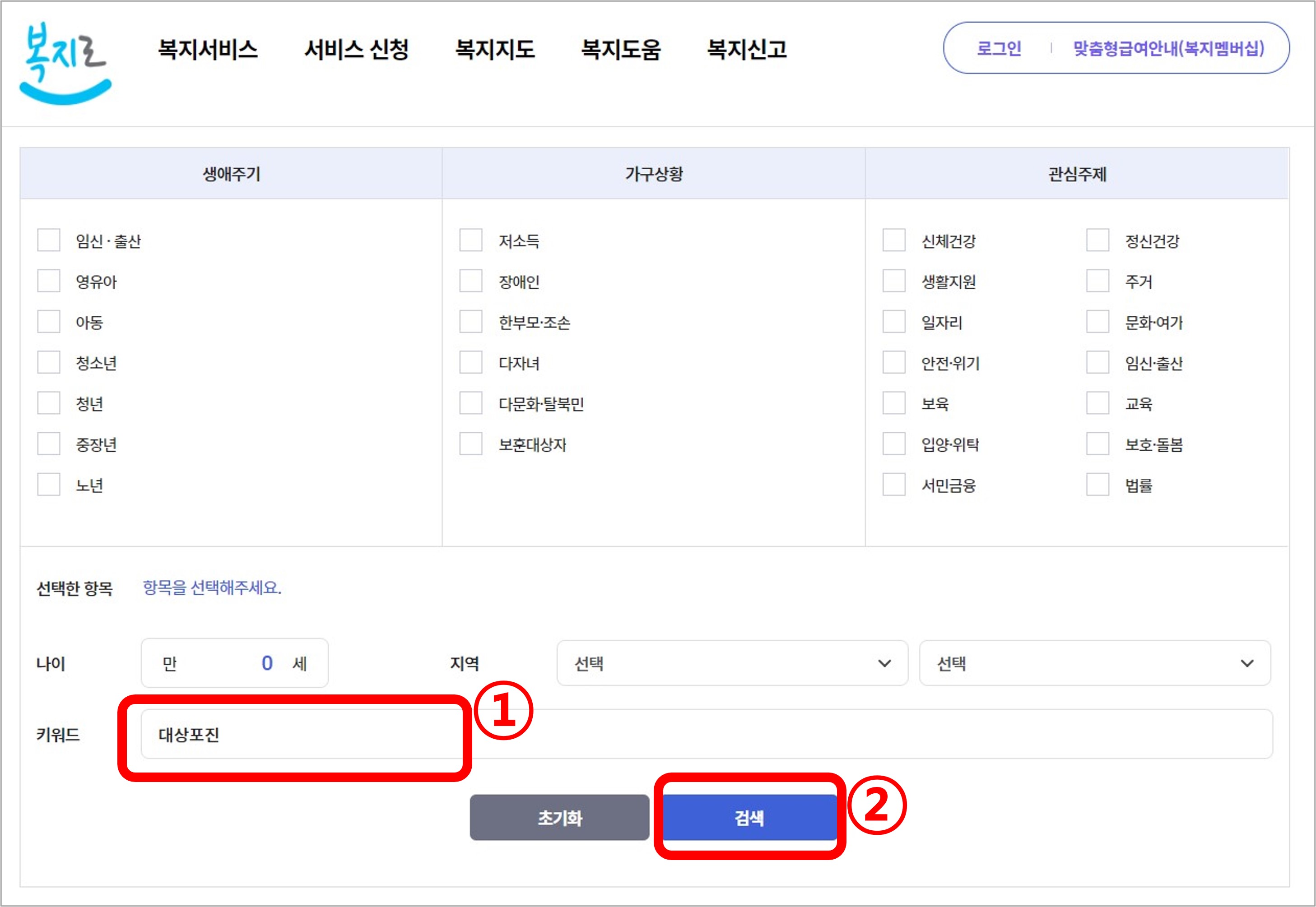Enable the 저소득 checkbox

(x=471, y=241)
